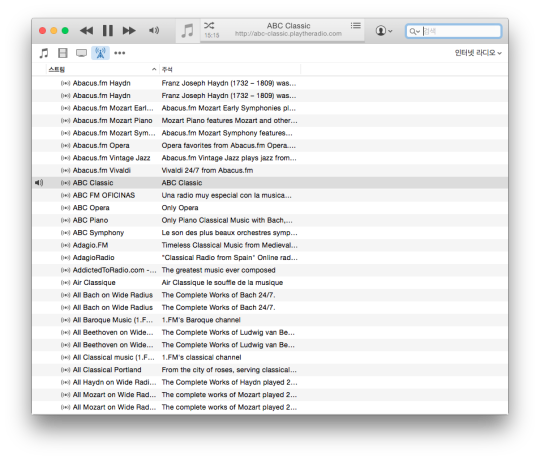Viewport: 540px width, 460px height.
Task: Click the elapsed time 15:15
Action: tap(211, 35)
